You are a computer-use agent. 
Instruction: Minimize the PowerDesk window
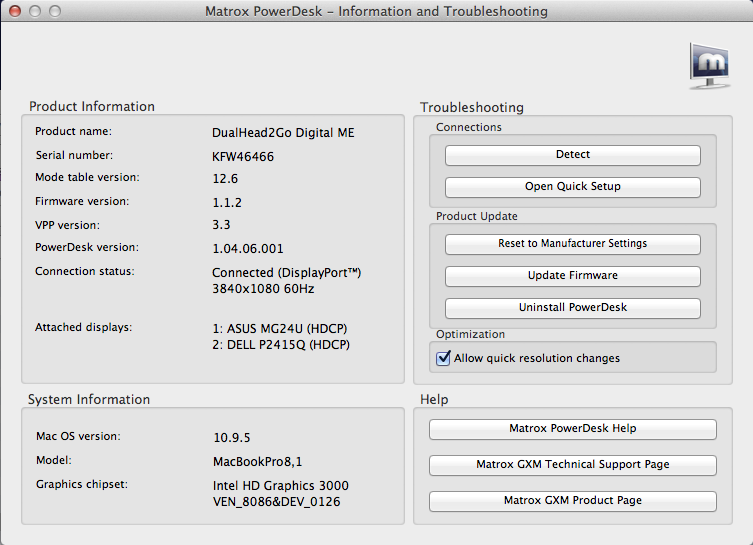35,11
